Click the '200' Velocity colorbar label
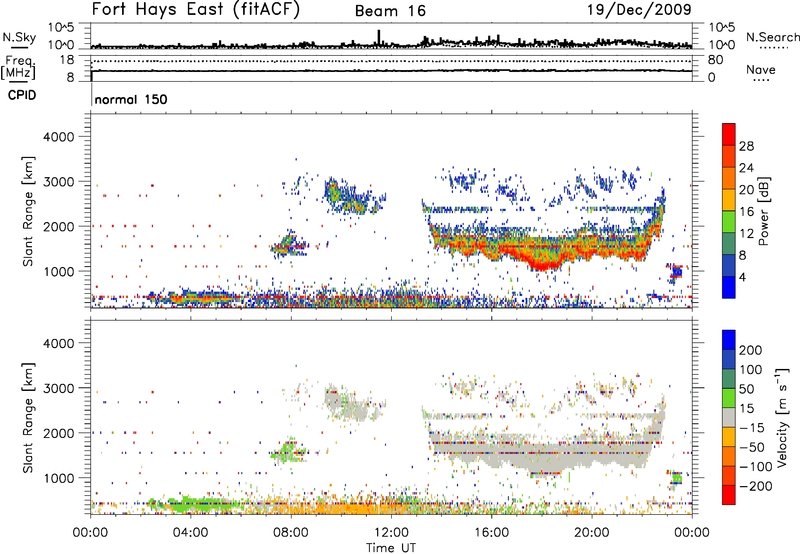 (751, 350)
